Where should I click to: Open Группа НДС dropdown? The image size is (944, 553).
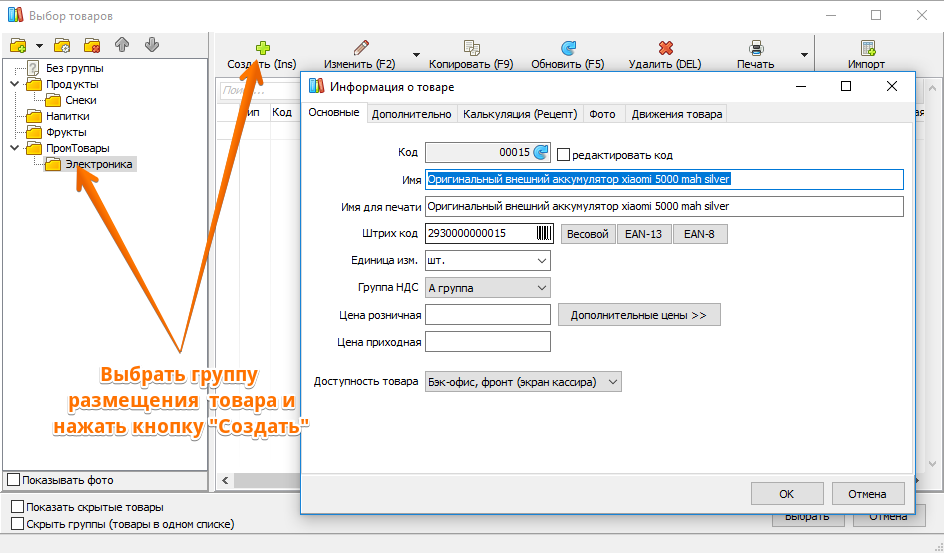488,288
